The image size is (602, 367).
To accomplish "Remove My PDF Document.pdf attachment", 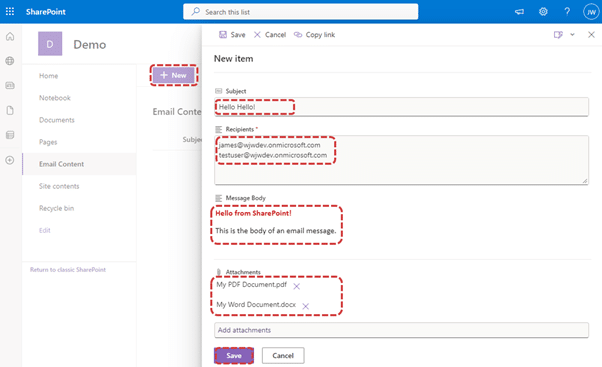I will coord(296,286).
